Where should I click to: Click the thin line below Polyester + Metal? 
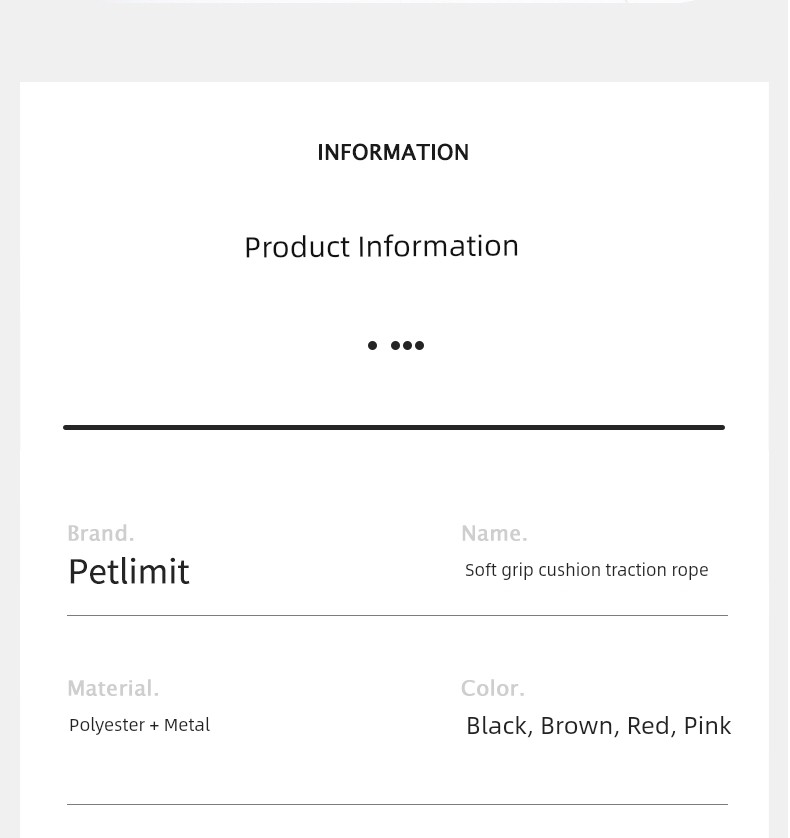click(397, 804)
